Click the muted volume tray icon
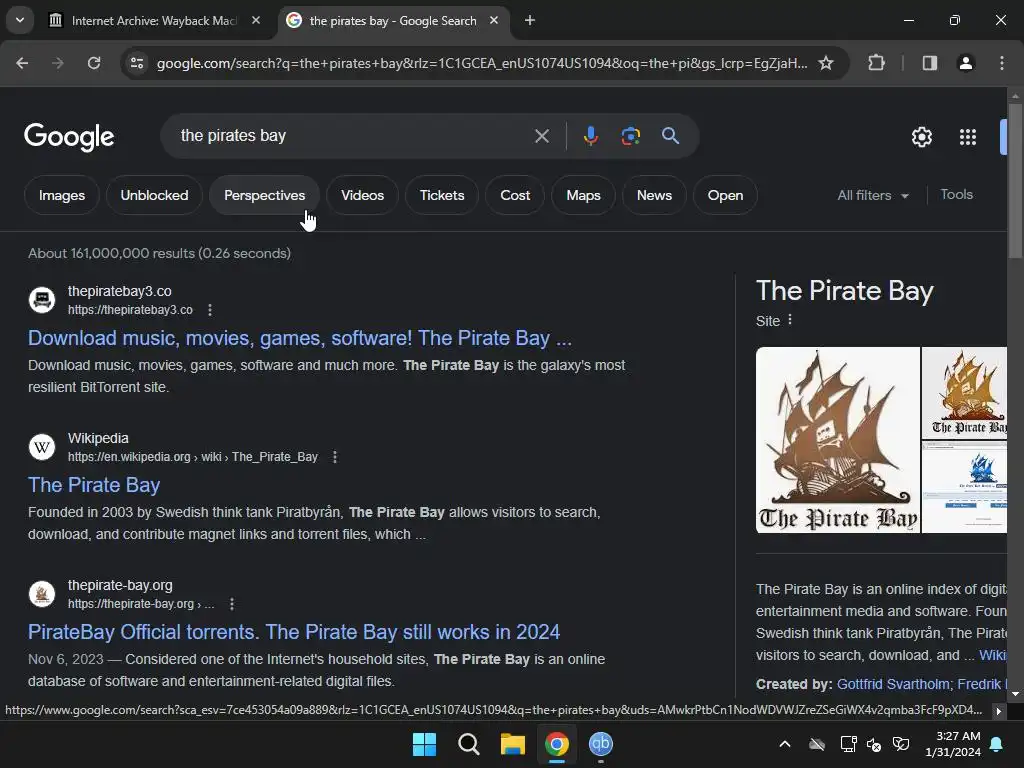Viewport: 1024px width, 768px height. [874, 744]
